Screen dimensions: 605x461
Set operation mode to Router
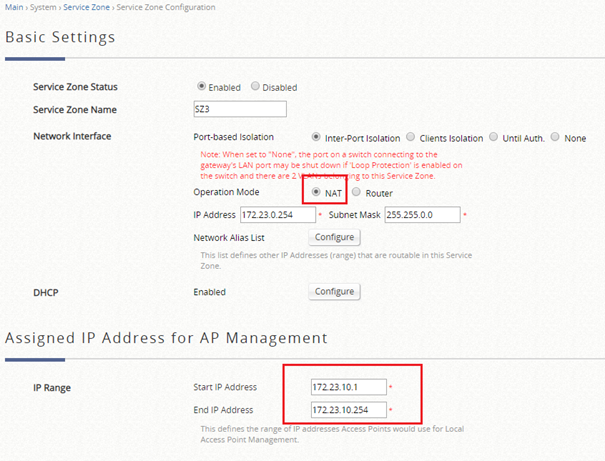(356, 192)
